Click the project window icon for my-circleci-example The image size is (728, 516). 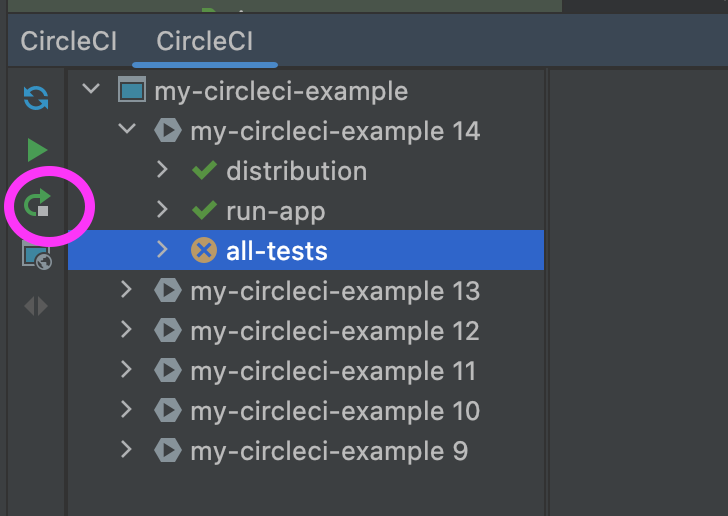point(132,89)
